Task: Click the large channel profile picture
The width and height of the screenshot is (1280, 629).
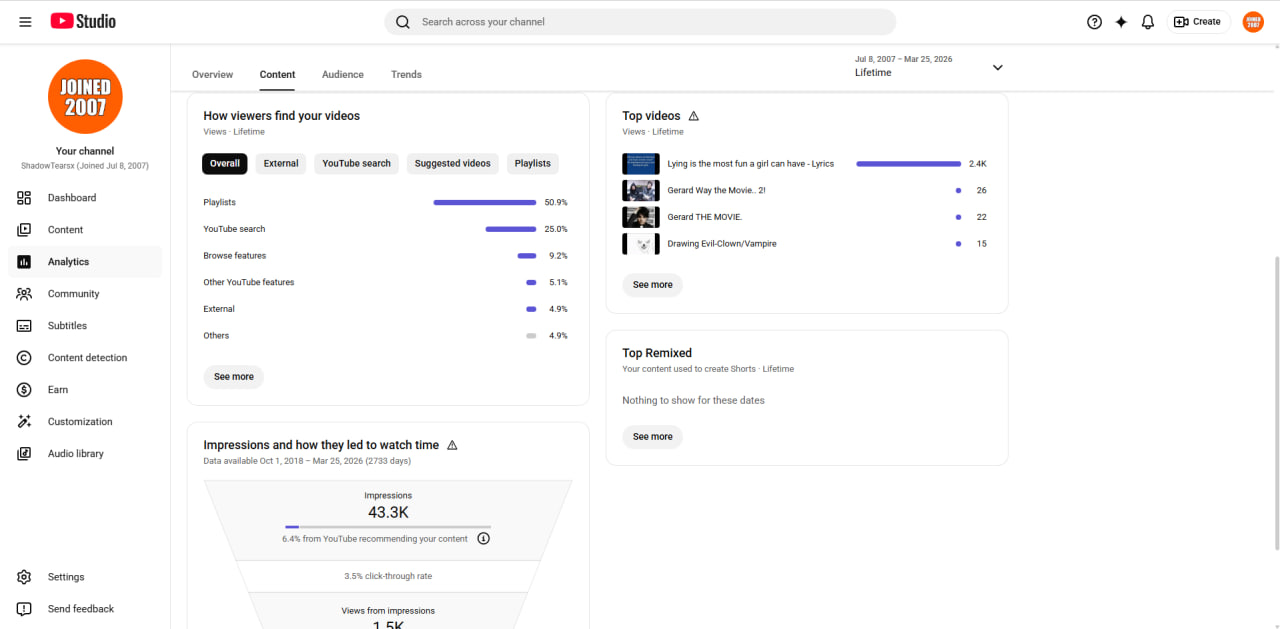Action: (x=85, y=97)
